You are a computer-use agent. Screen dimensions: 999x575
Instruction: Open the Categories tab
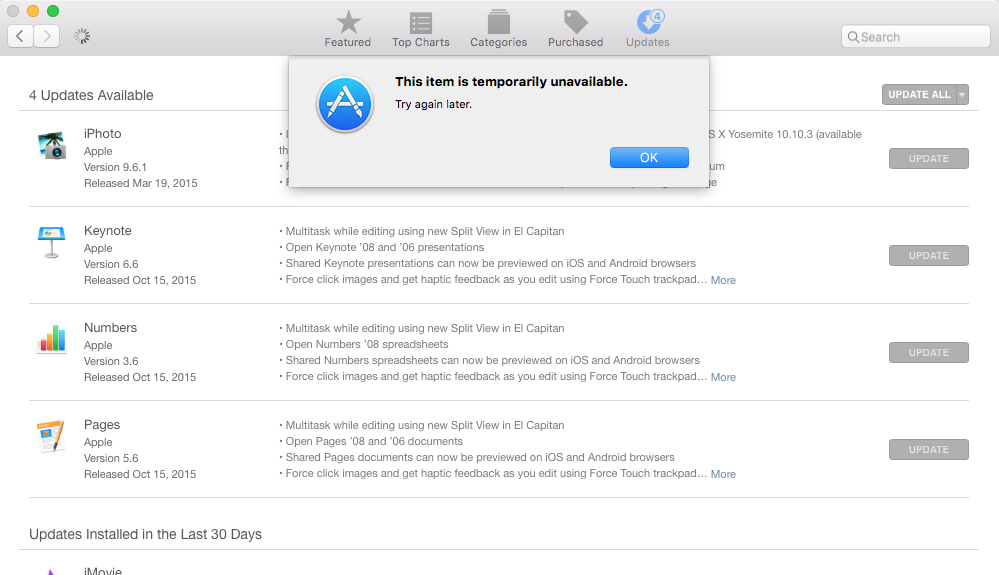click(498, 29)
